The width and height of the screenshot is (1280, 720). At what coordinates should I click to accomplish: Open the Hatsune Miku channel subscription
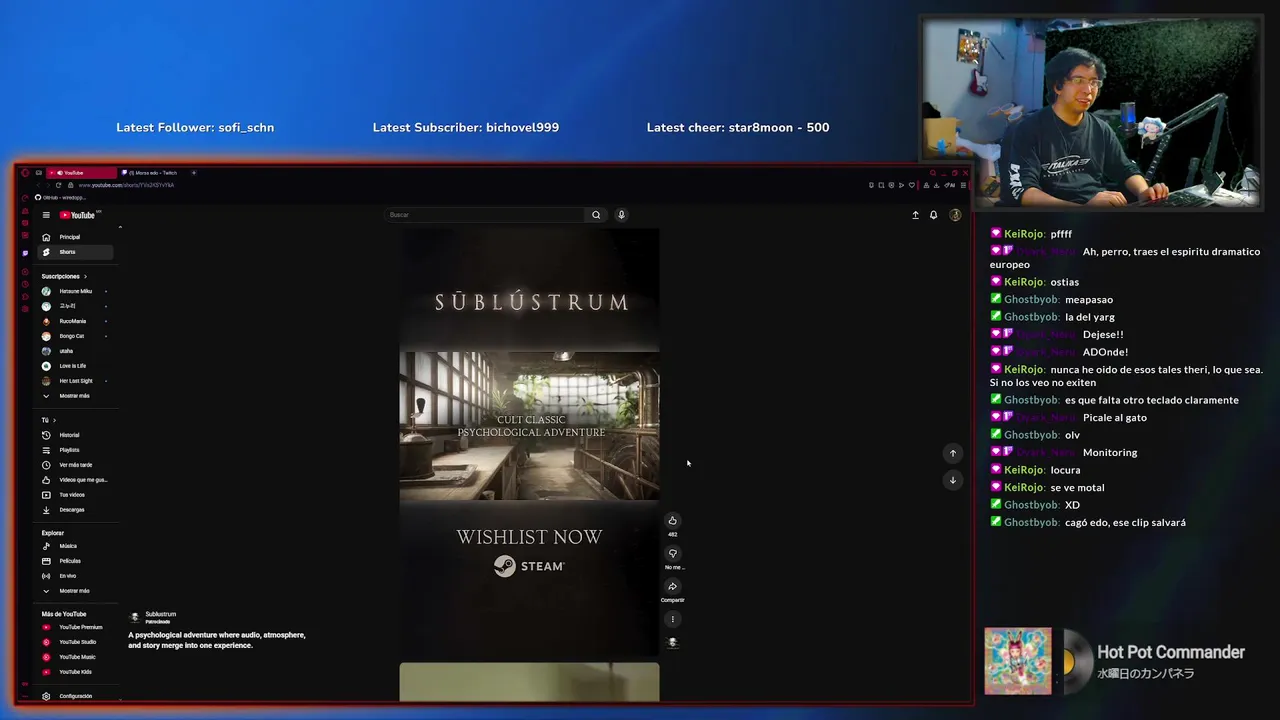pyautogui.click(x=77, y=291)
